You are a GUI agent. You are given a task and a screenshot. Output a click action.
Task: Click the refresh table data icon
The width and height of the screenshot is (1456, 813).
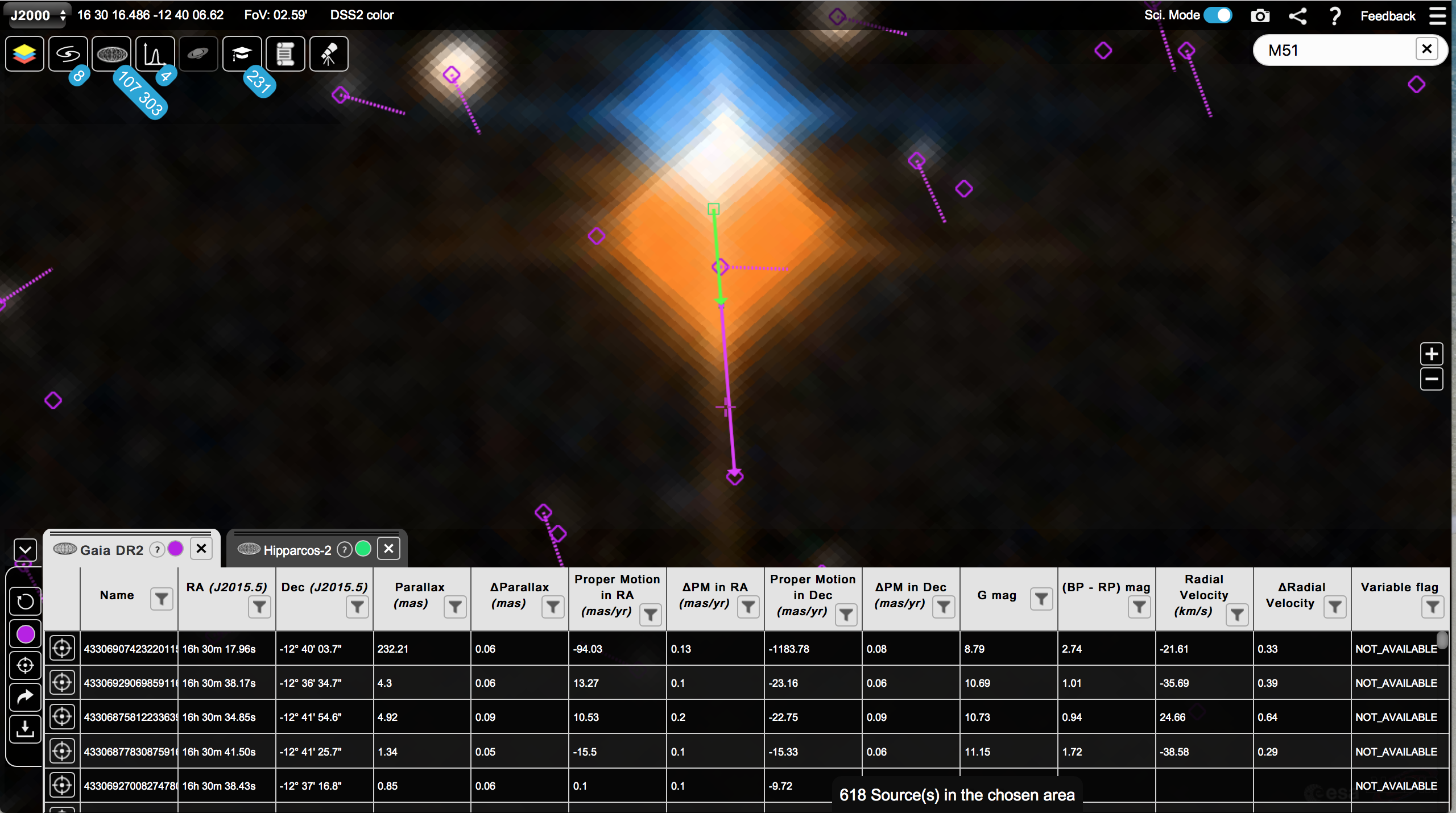click(25, 601)
